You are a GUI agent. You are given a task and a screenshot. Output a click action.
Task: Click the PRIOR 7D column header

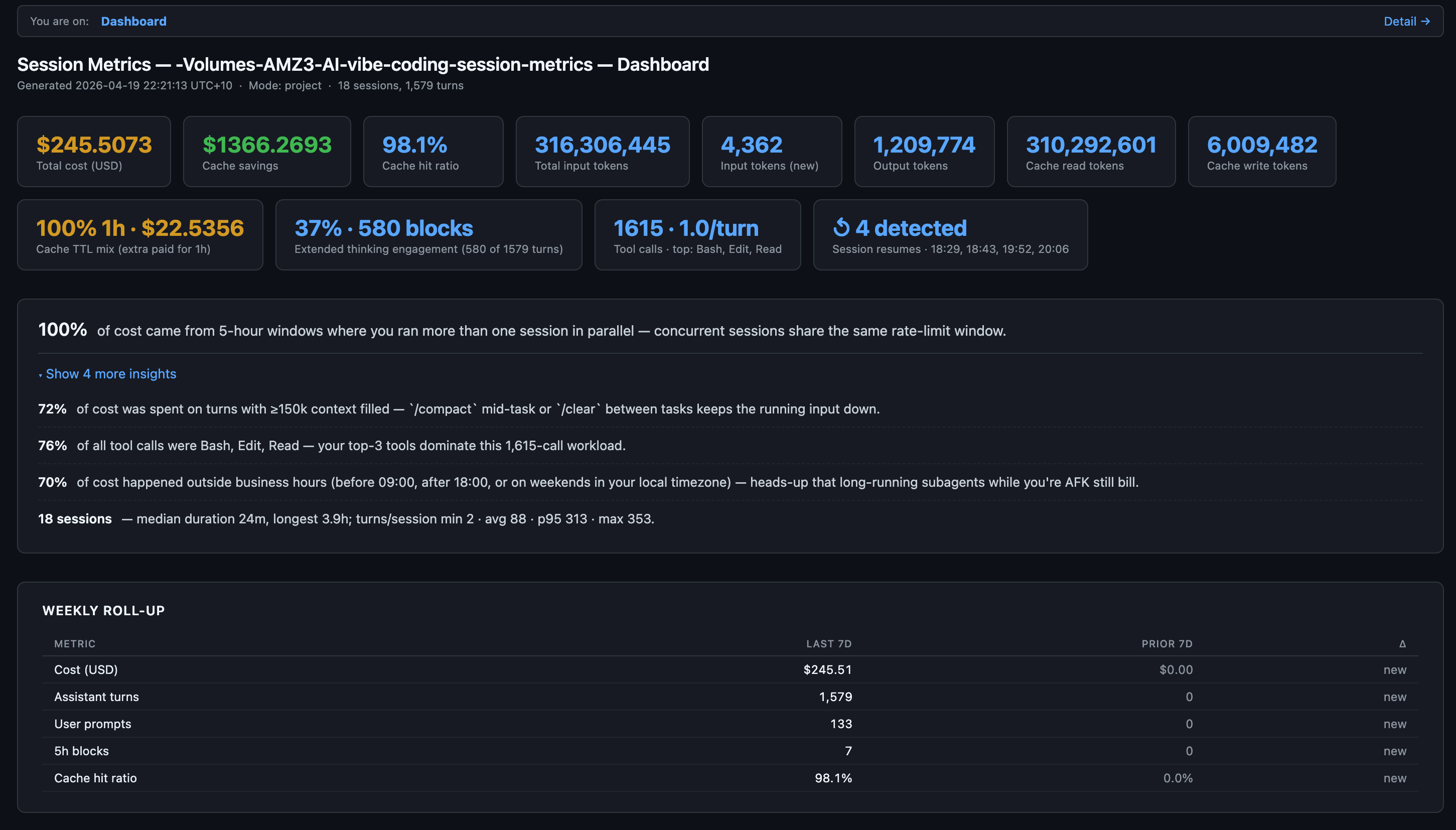pyautogui.click(x=1166, y=644)
